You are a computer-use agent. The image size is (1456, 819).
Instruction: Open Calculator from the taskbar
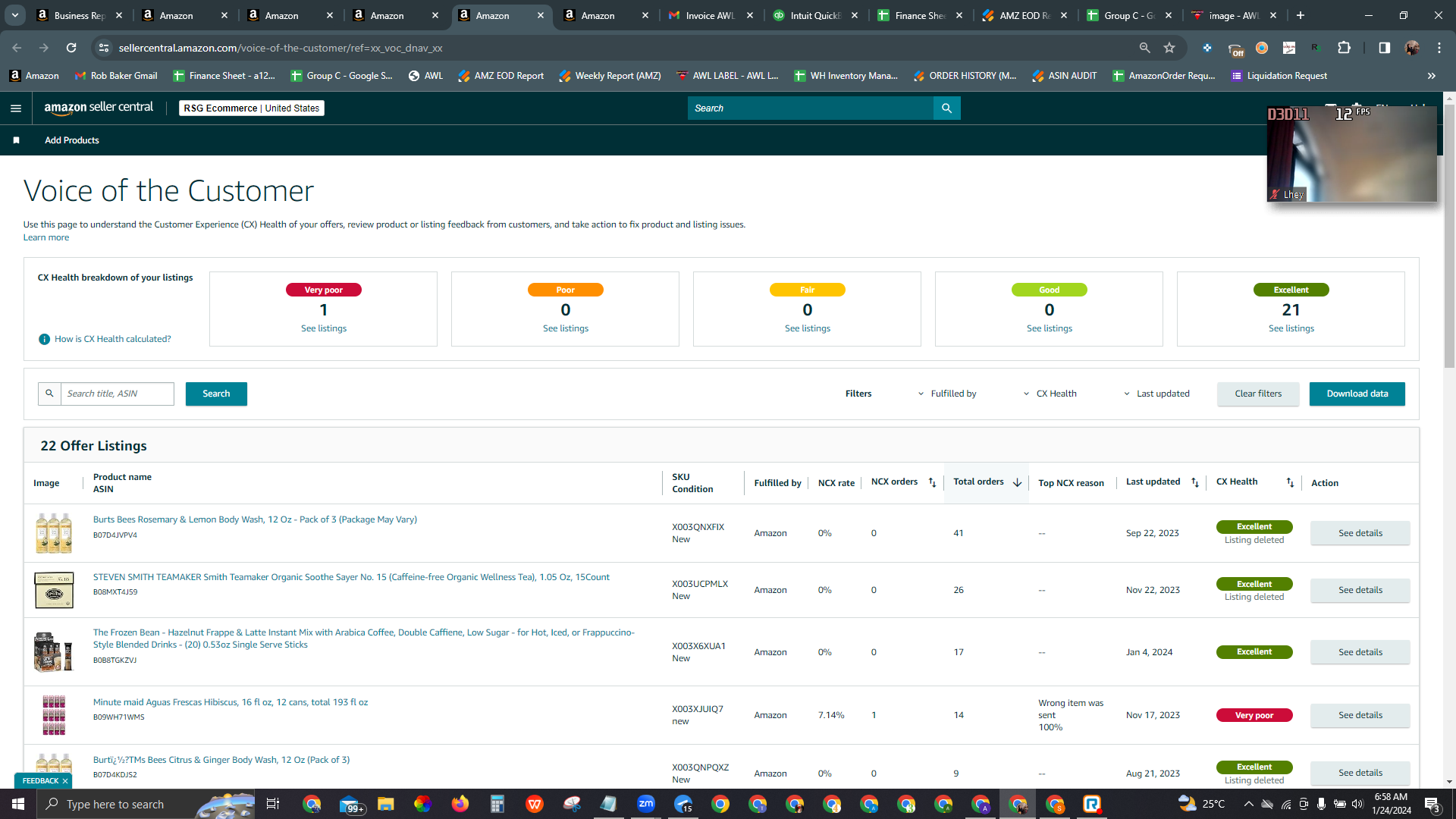click(x=497, y=804)
